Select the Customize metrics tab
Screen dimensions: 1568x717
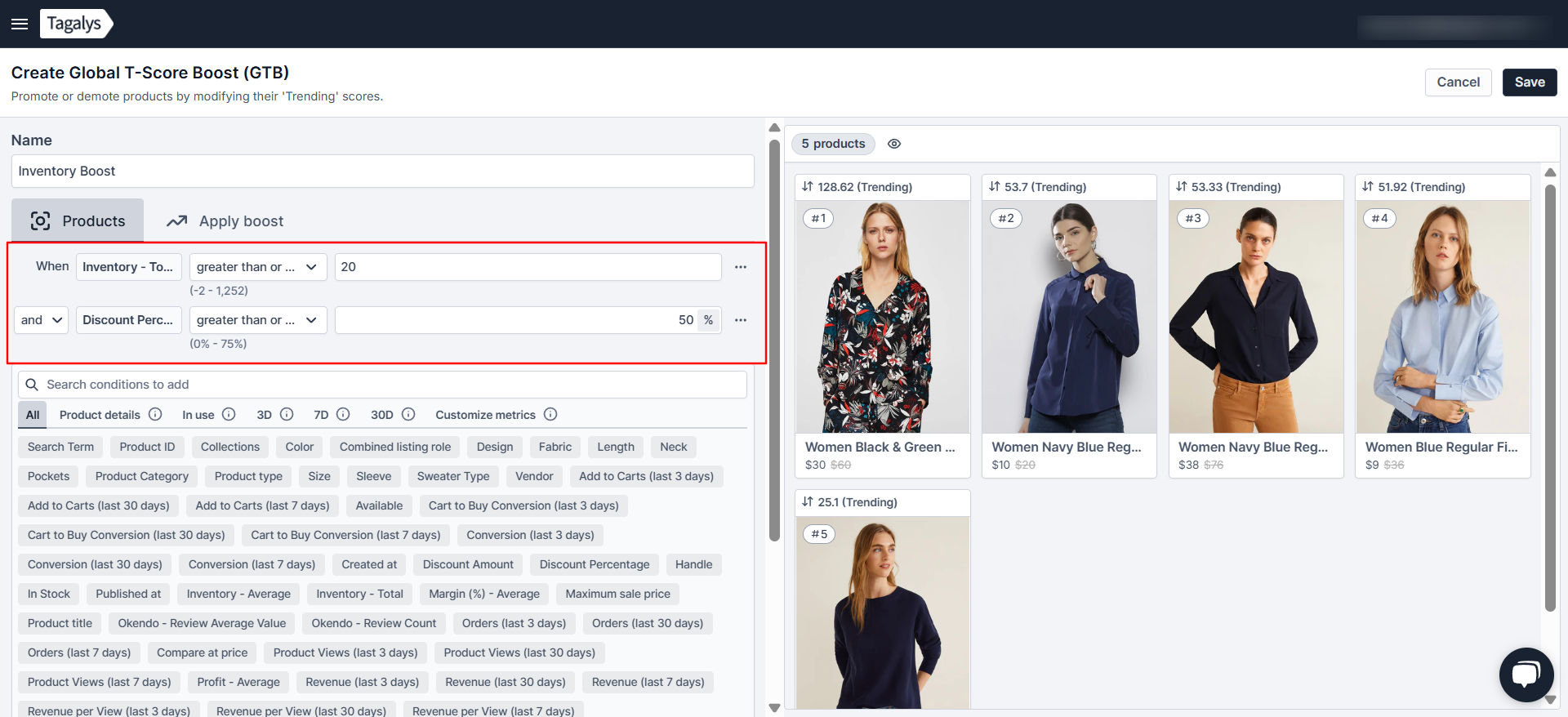pyautogui.click(x=485, y=415)
